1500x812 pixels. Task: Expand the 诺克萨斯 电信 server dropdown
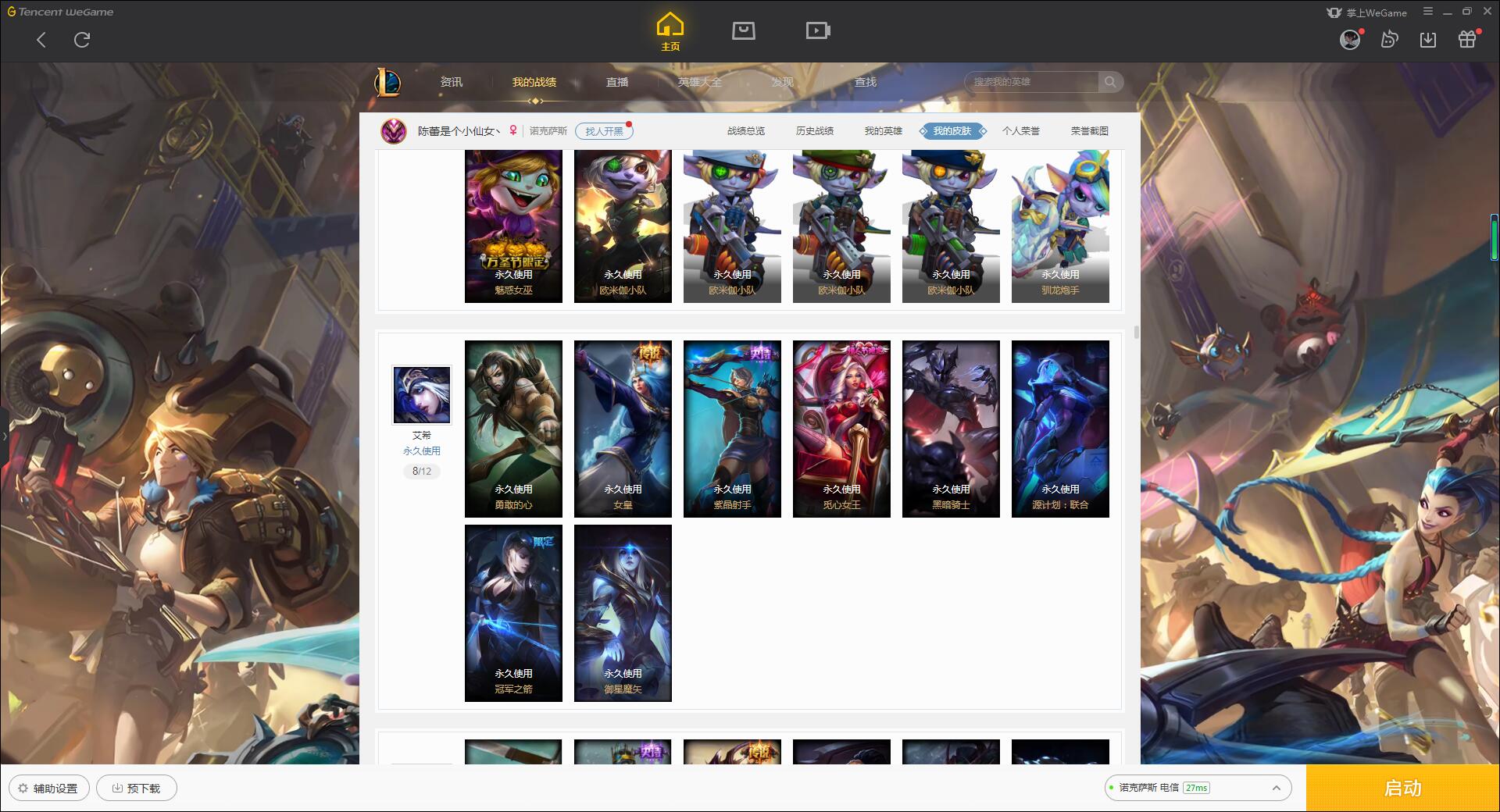[1198, 788]
